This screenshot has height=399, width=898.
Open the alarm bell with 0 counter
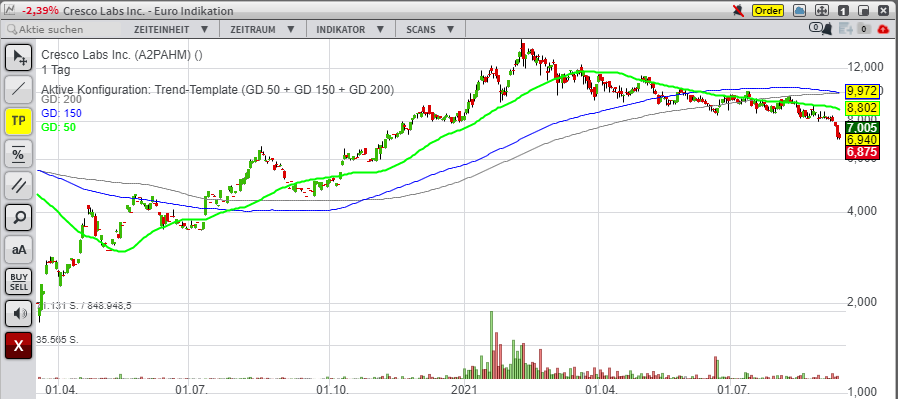pyautogui.click(x=821, y=29)
